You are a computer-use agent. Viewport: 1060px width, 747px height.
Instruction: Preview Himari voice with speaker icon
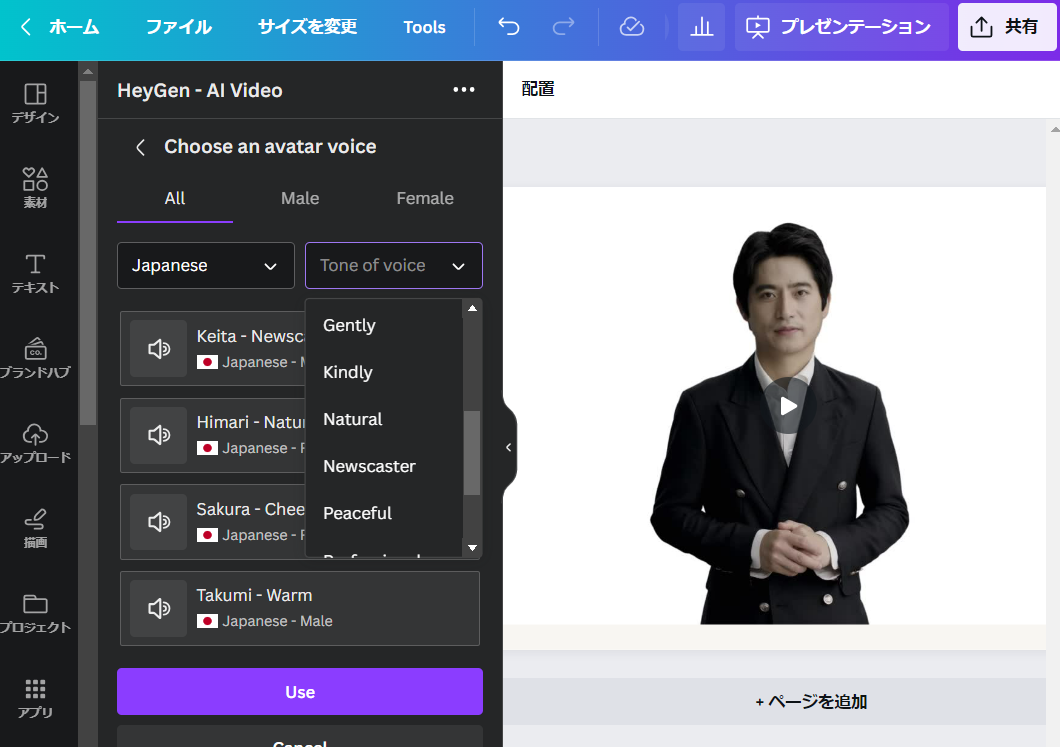(x=159, y=435)
